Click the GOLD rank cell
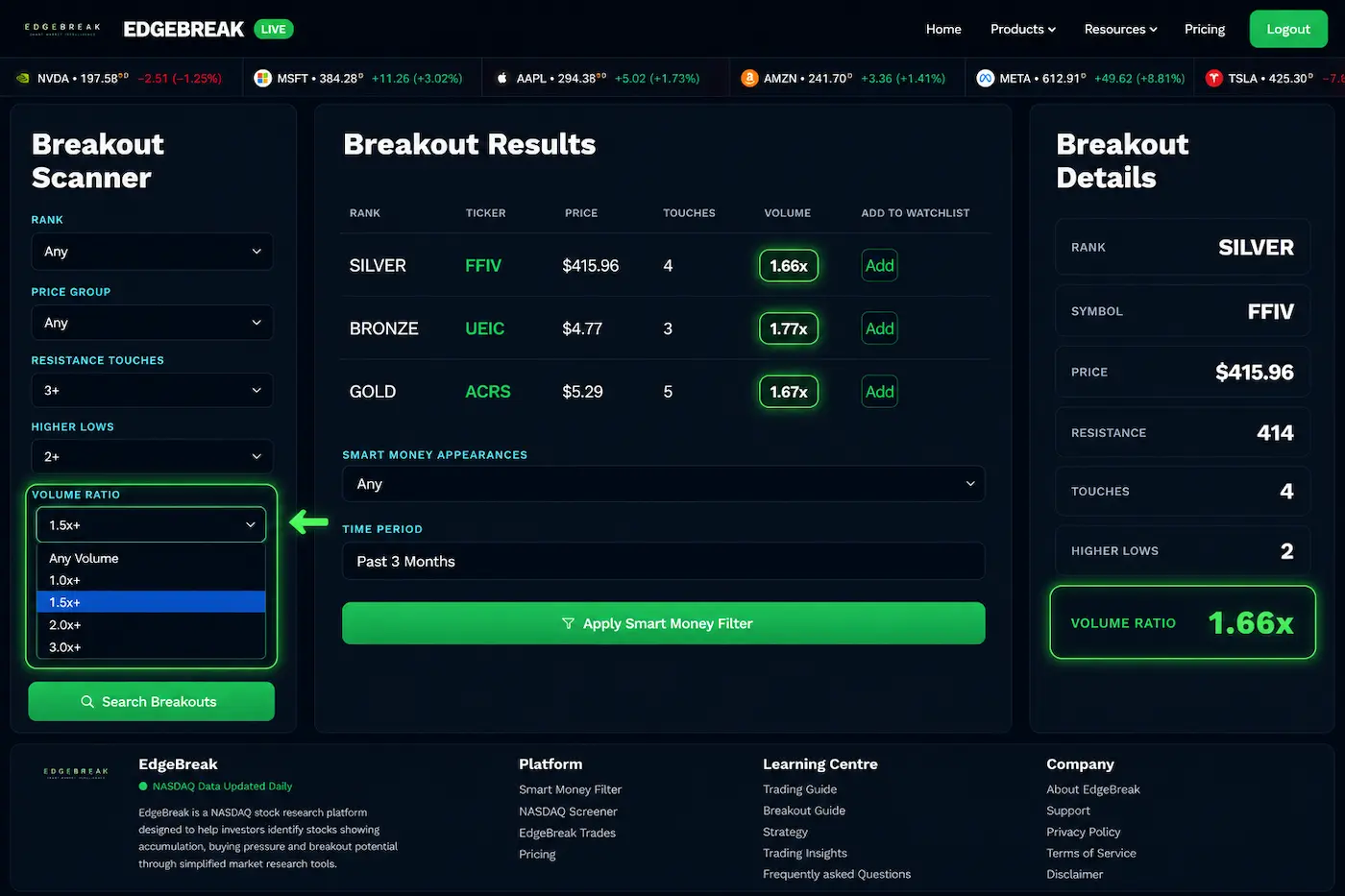Image resolution: width=1345 pixels, height=896 pixels. (x=373, y=392)
